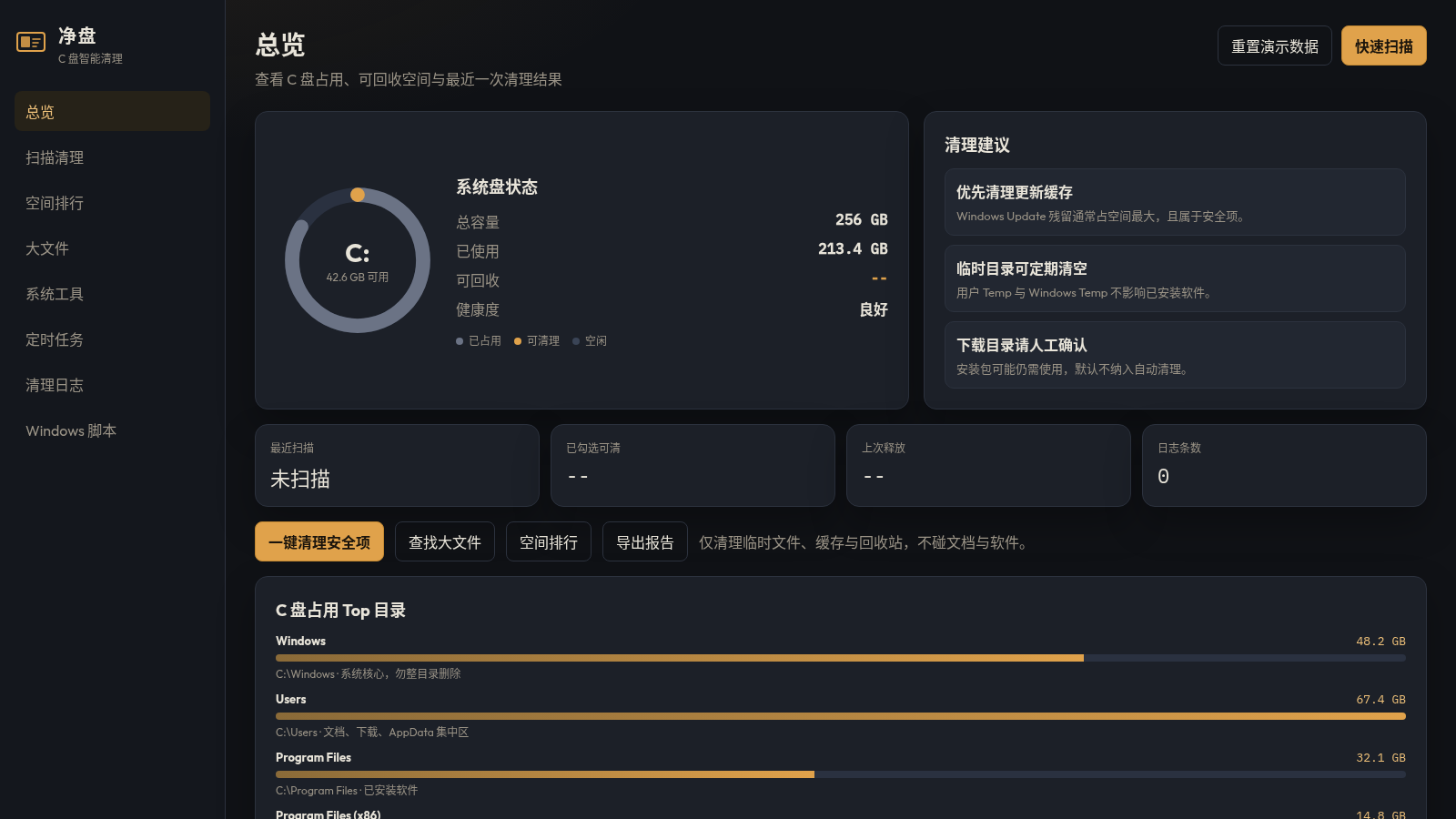
Task: Click the Users directory usage bar
Action: [x=841, y=715]
